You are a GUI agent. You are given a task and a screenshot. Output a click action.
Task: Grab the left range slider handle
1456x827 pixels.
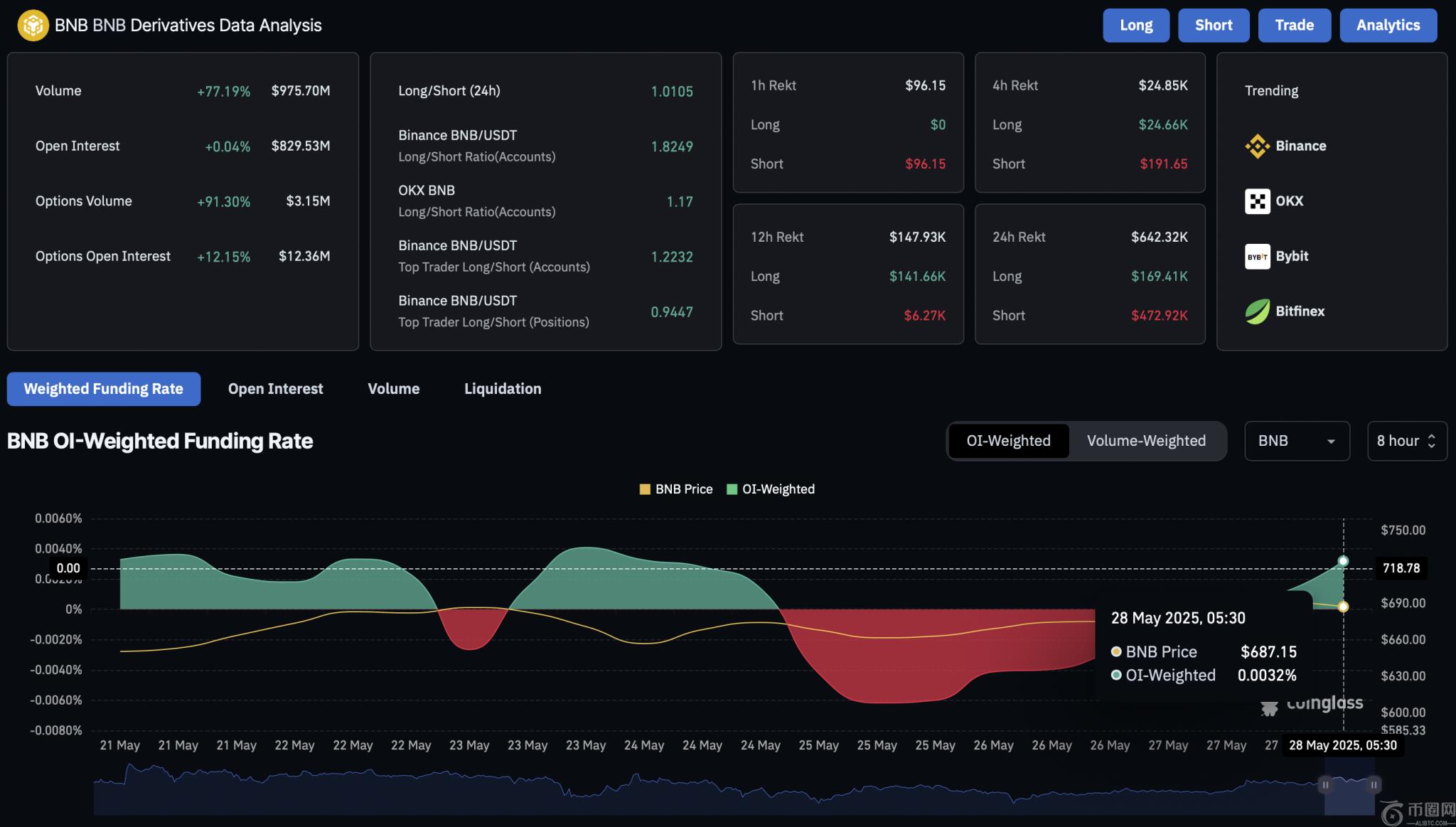pos(1325,785)
